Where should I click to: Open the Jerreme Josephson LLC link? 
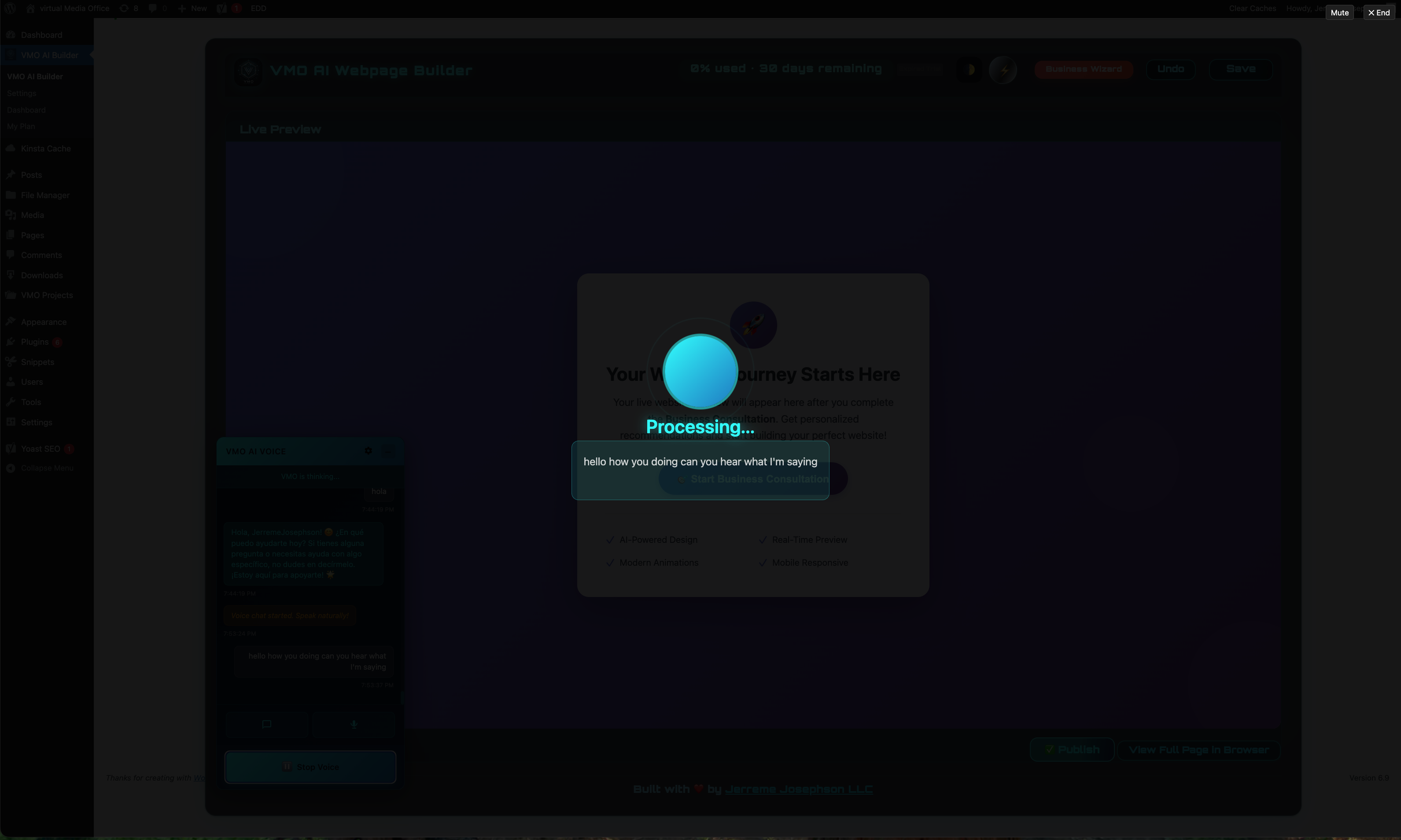click(x=798, y=789)
